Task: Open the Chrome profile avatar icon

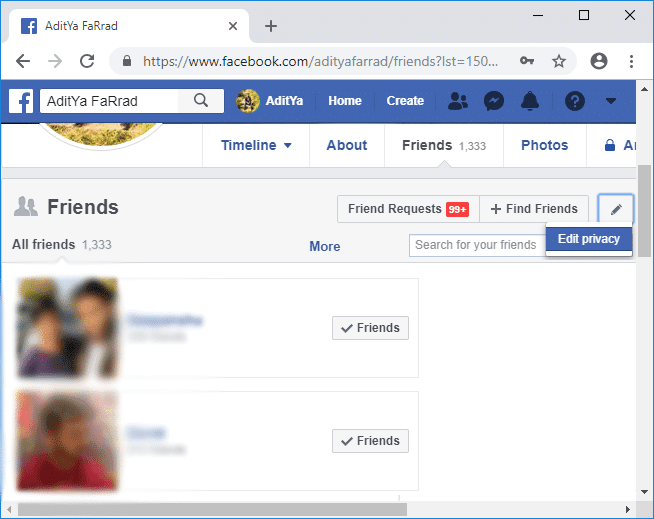Action: [599, 61]
